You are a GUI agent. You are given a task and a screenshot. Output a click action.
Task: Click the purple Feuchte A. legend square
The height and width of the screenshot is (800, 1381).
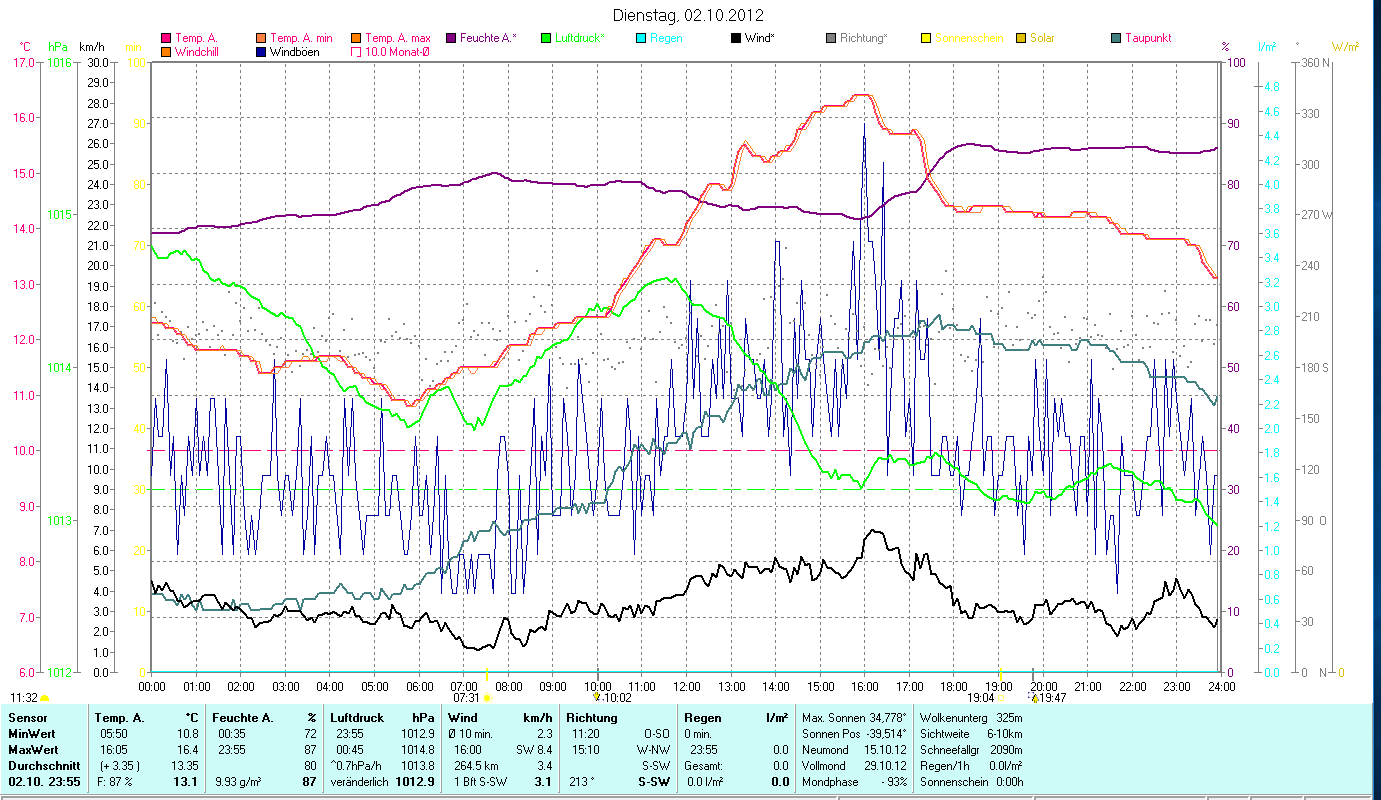point(451,38)
